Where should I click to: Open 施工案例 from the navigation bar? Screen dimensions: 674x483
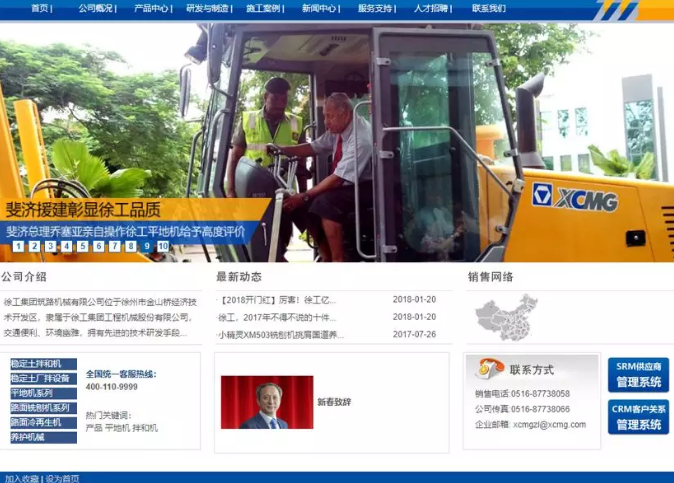point(263,8)
